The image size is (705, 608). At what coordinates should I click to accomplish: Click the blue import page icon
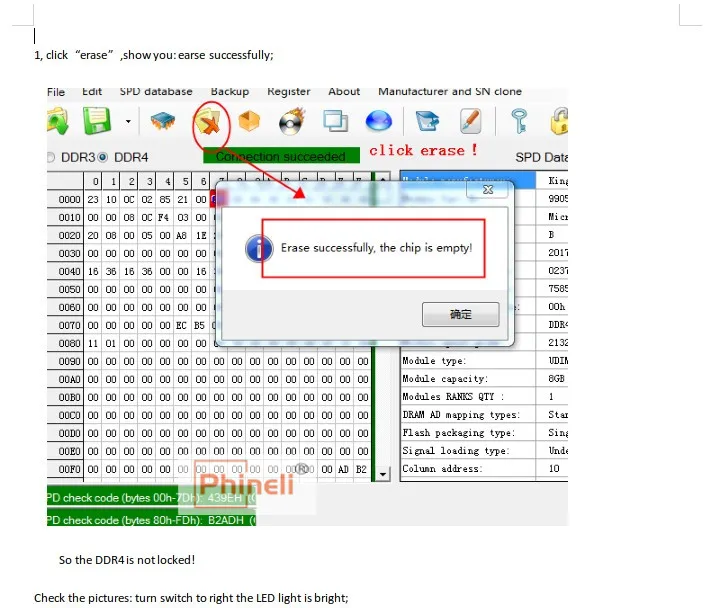[x=427, y=121]
